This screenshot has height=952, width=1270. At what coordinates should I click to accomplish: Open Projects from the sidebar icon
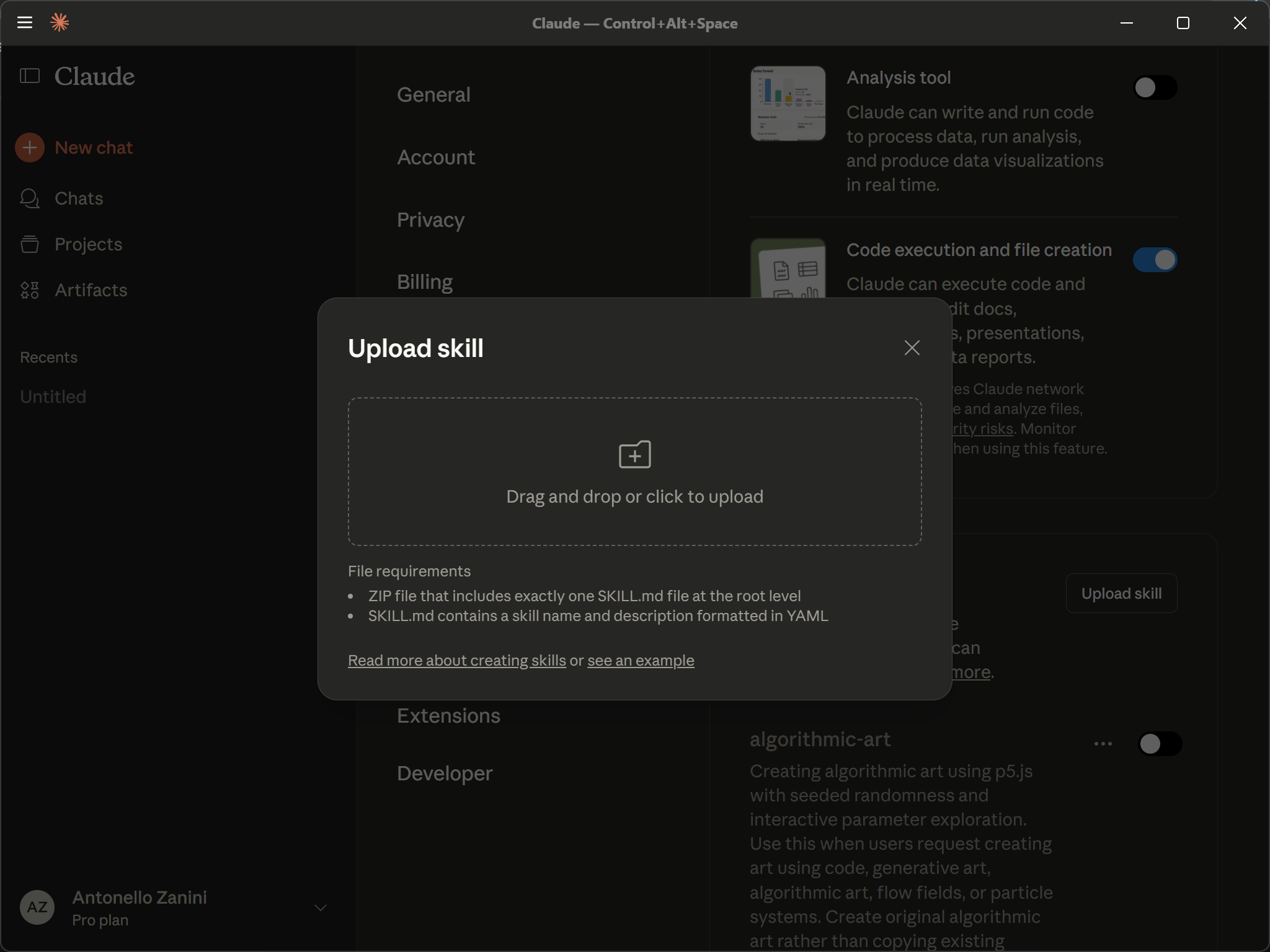tap(30, 244)
